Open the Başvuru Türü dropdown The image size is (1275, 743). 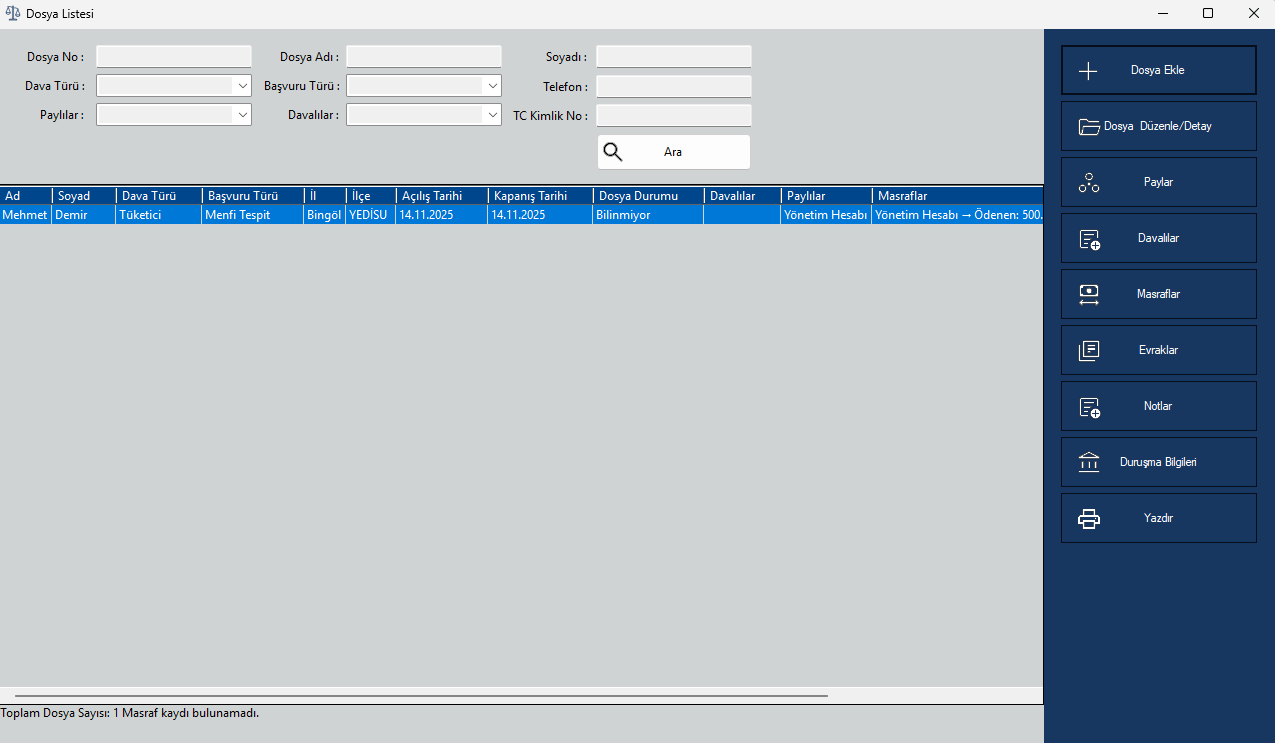[x=492, y=86]
